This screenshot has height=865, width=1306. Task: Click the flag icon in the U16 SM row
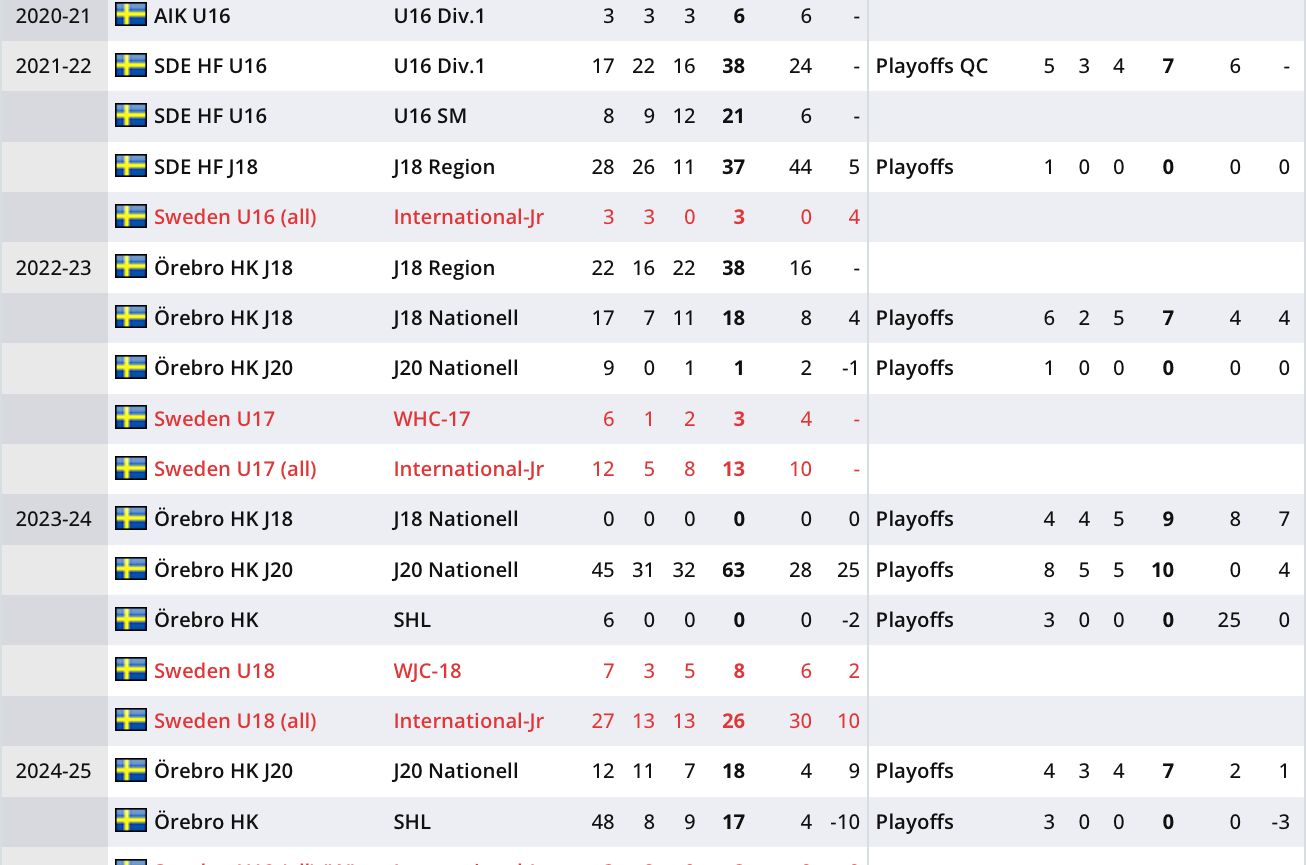click(131, 116)
